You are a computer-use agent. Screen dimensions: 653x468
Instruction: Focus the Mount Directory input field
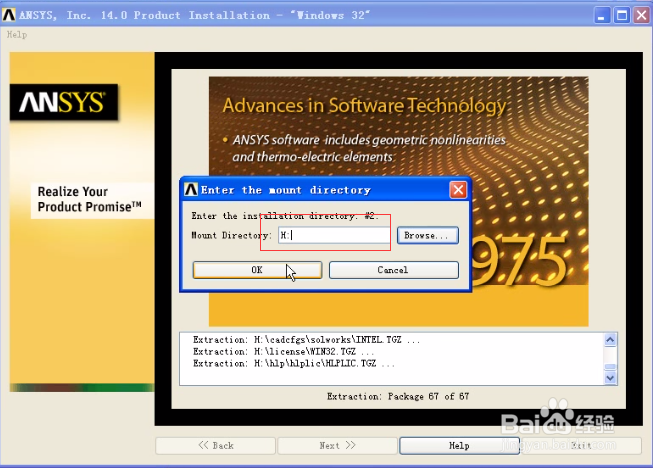pyautogui.click(x=334, y=235)
